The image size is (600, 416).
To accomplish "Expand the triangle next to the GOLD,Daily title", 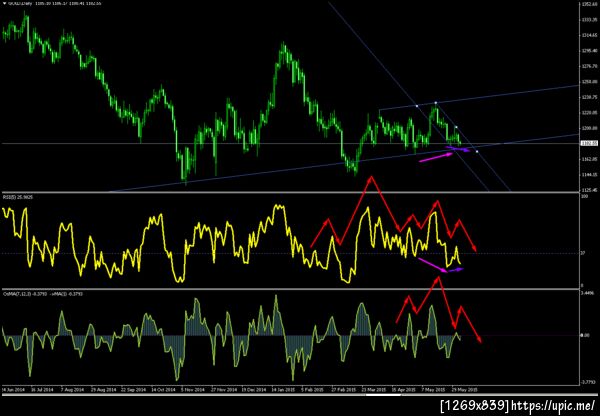I will [x=5, y=3].
